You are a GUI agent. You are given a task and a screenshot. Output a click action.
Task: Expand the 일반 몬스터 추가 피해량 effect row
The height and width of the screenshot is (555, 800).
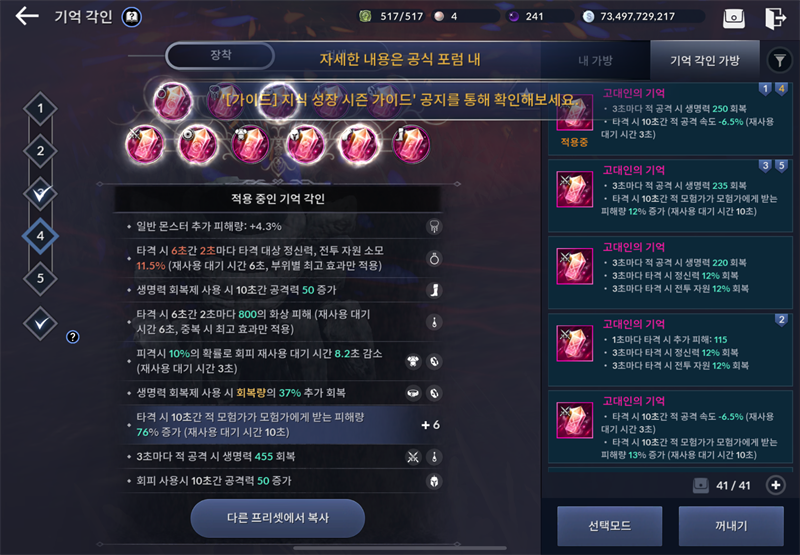click(279, 226)
